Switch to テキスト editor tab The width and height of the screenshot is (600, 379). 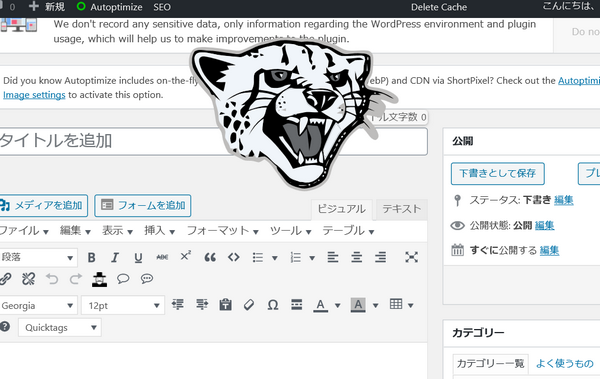point(401,209)
